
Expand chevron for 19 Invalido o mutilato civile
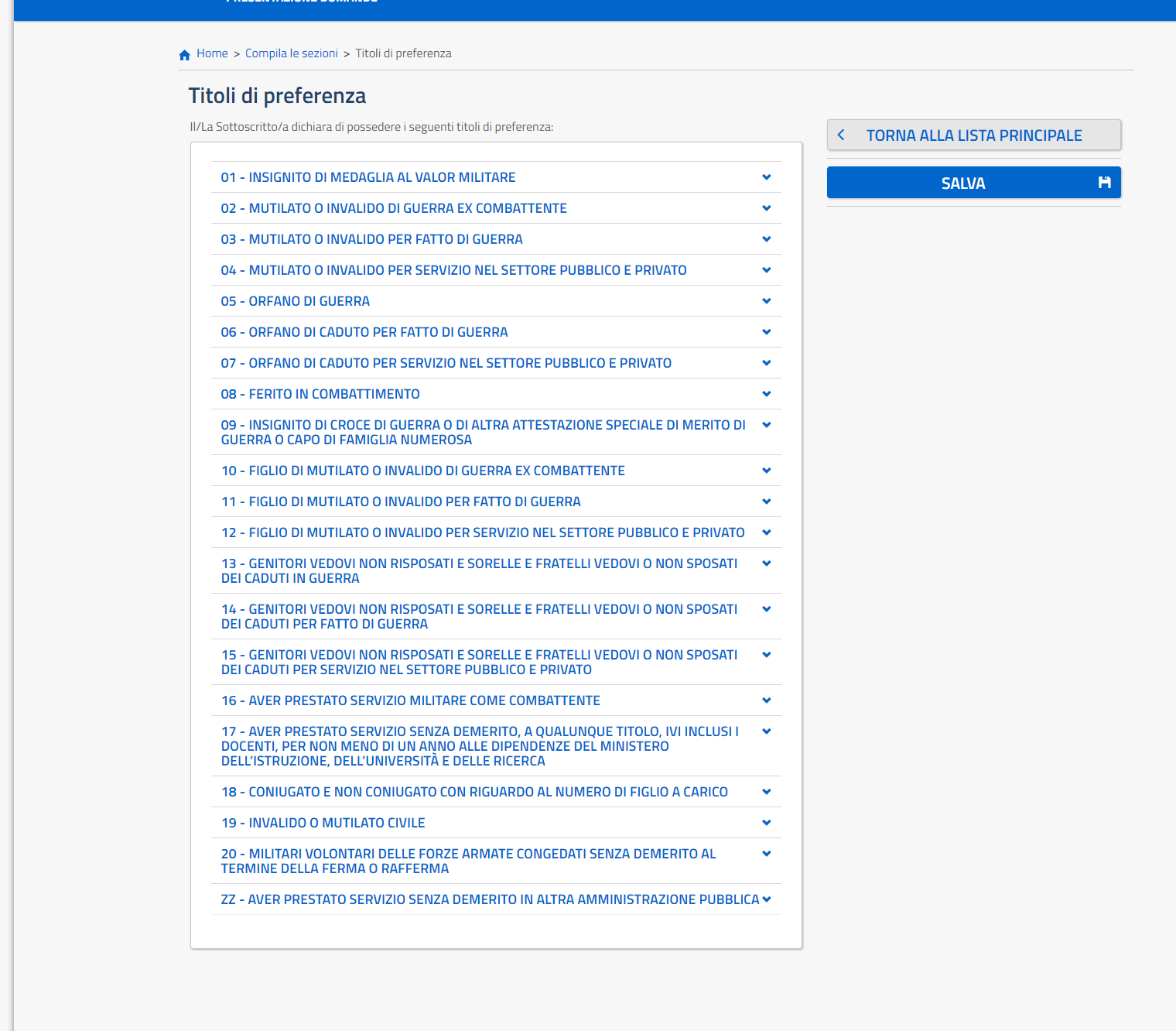pos(767,823)
